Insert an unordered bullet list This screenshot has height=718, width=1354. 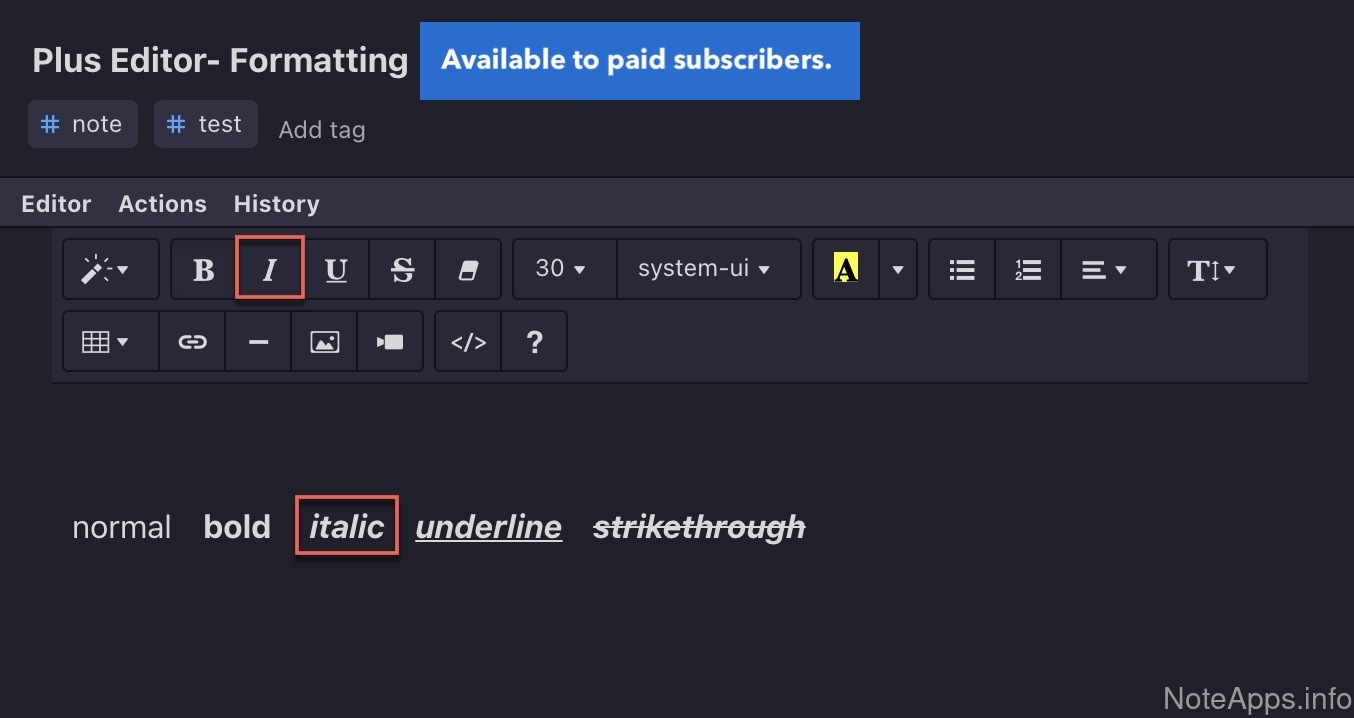[962, 269]
